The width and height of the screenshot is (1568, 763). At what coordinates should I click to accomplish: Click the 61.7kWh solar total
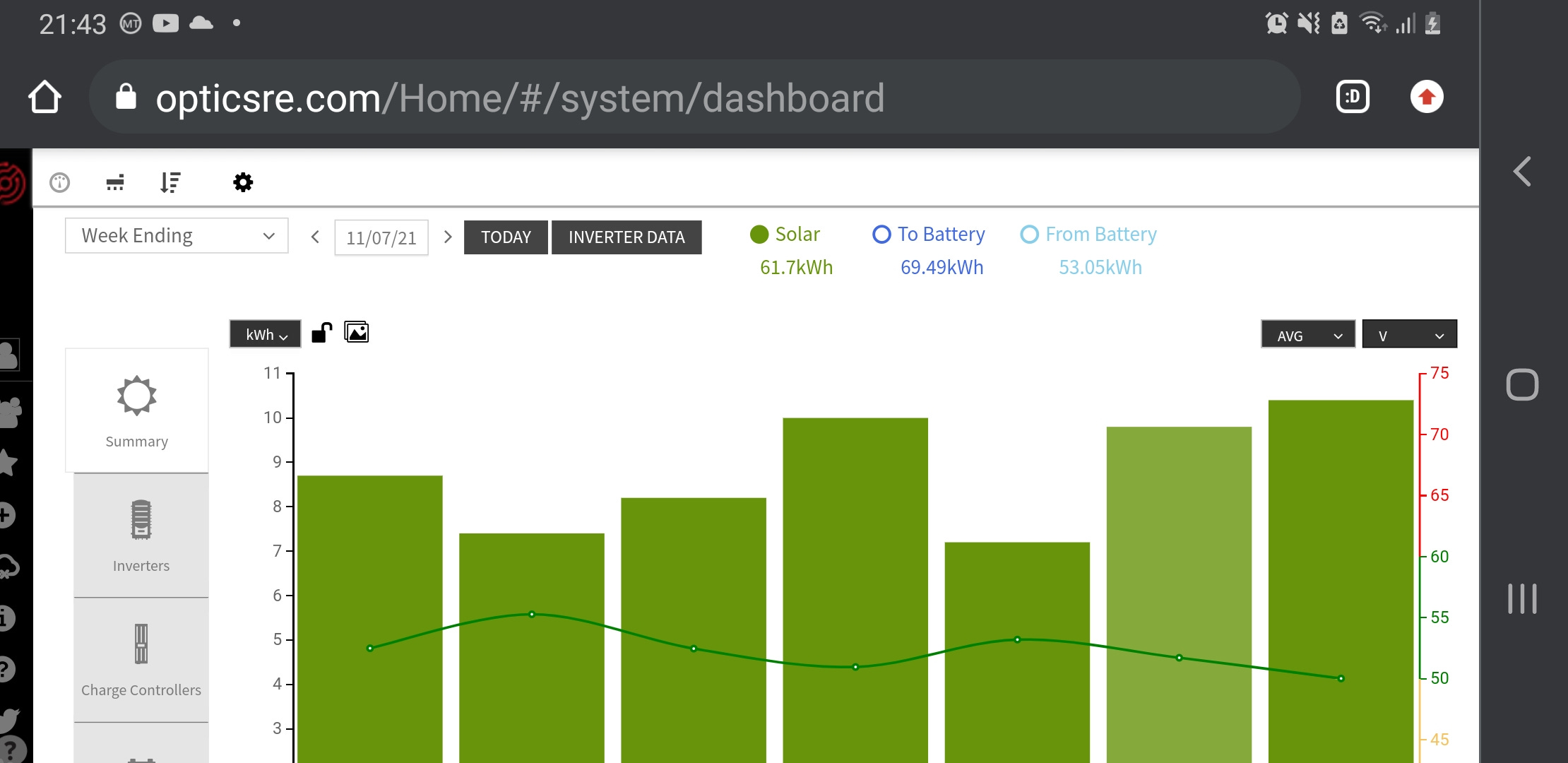tap(796, 267)
